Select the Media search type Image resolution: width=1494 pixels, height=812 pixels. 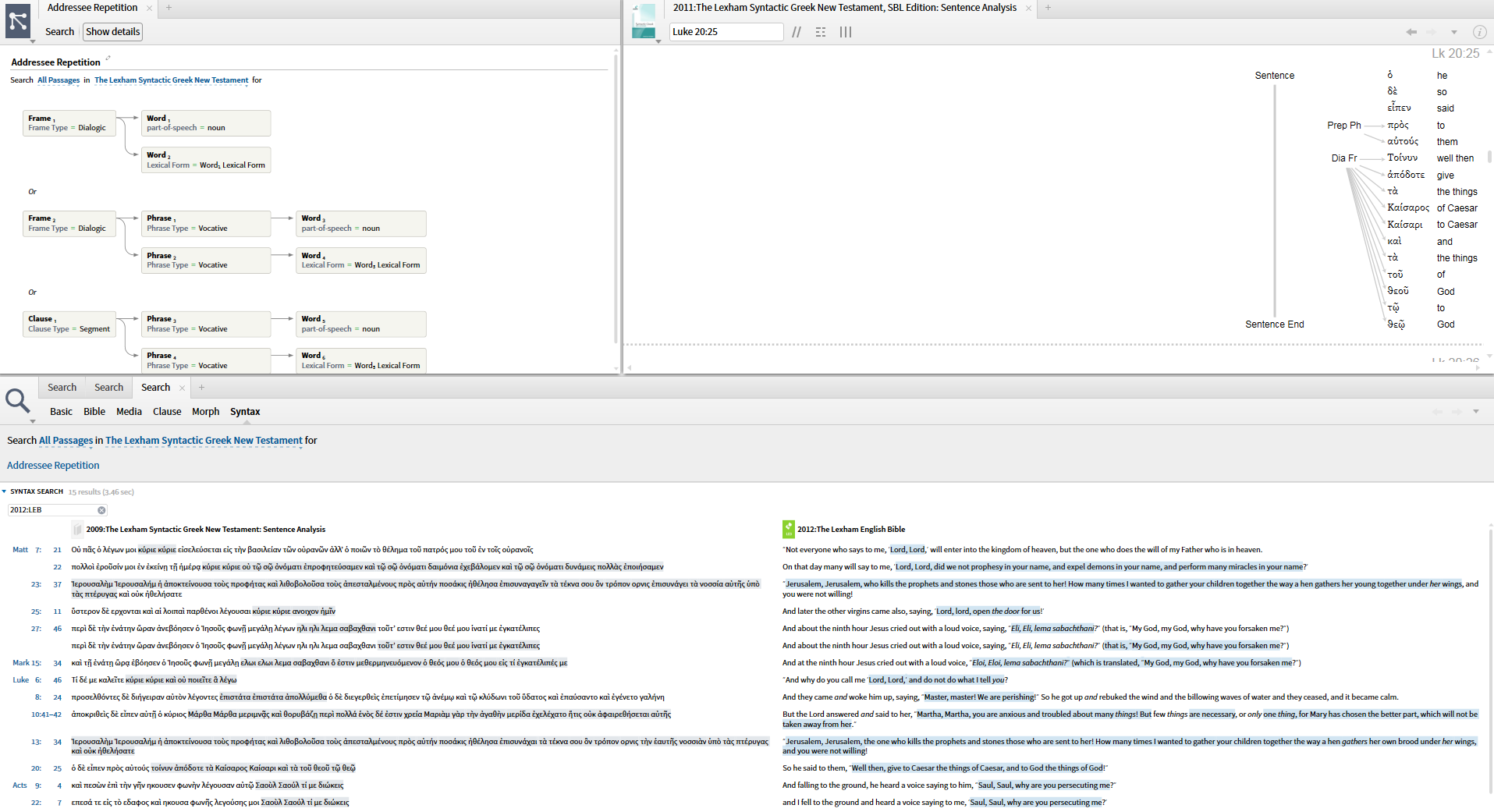(130, 412)
